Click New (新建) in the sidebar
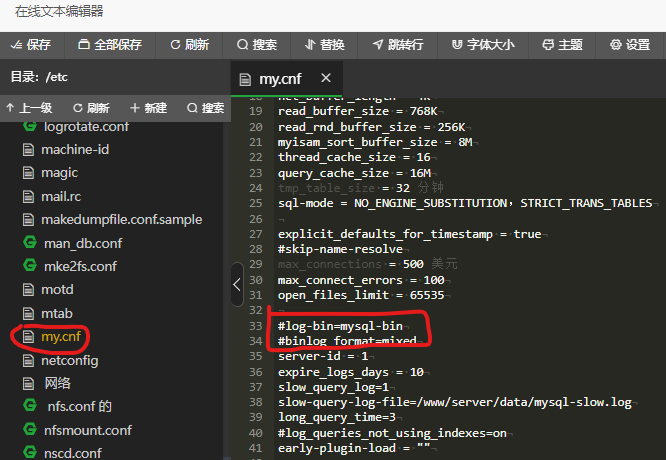 (148, 108)
